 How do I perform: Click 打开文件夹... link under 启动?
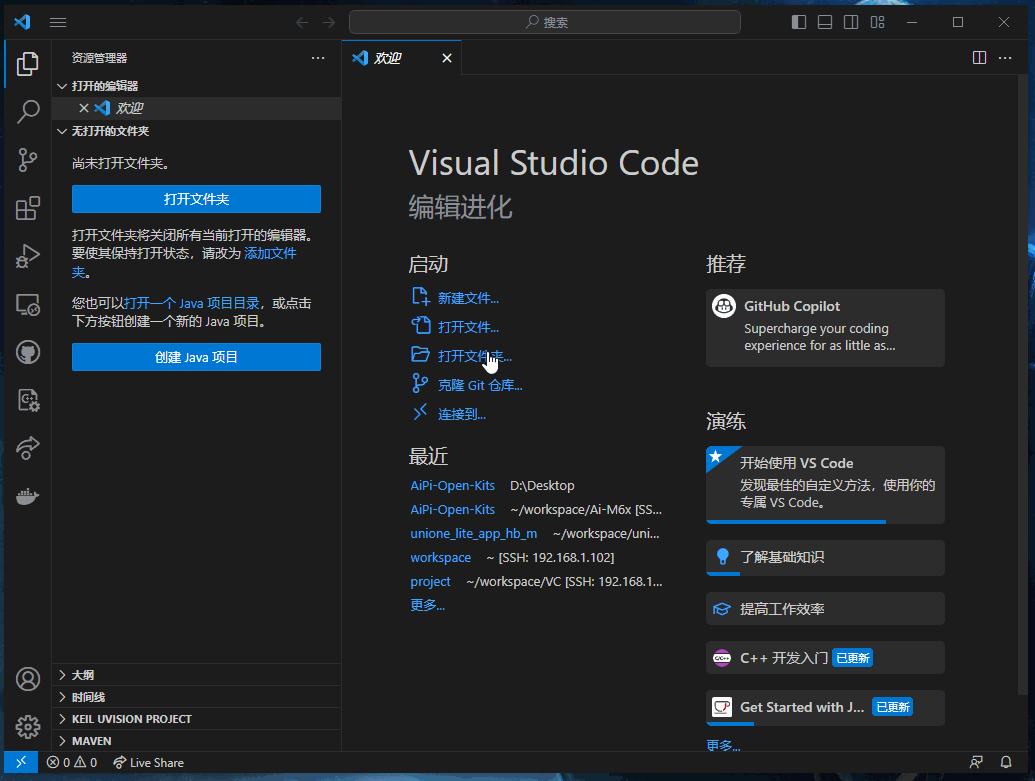point(461,357)
